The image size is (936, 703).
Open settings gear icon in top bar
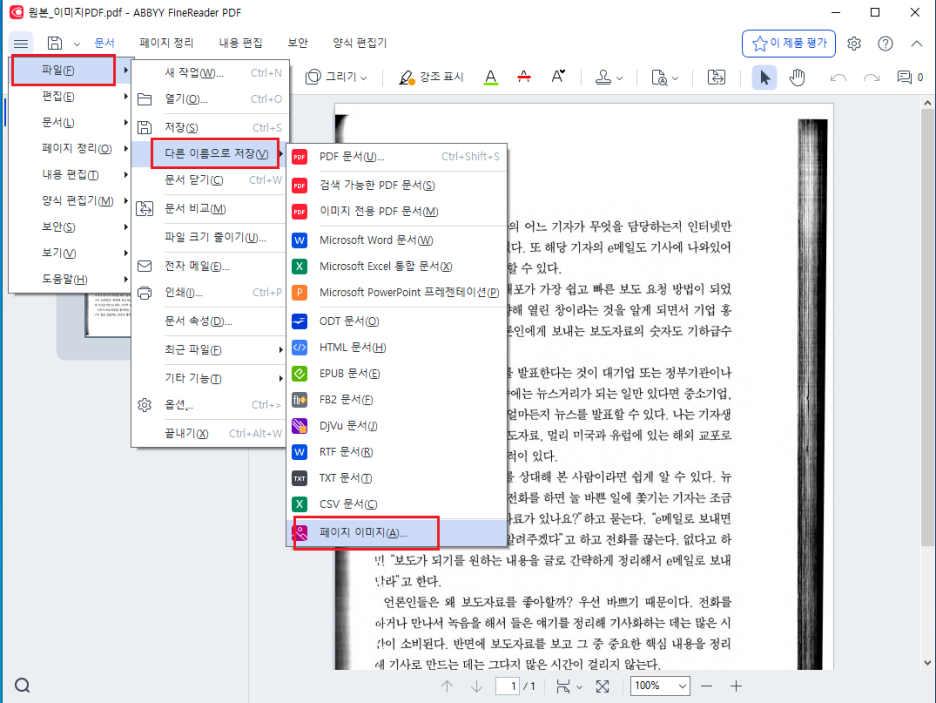coord(854,44)
